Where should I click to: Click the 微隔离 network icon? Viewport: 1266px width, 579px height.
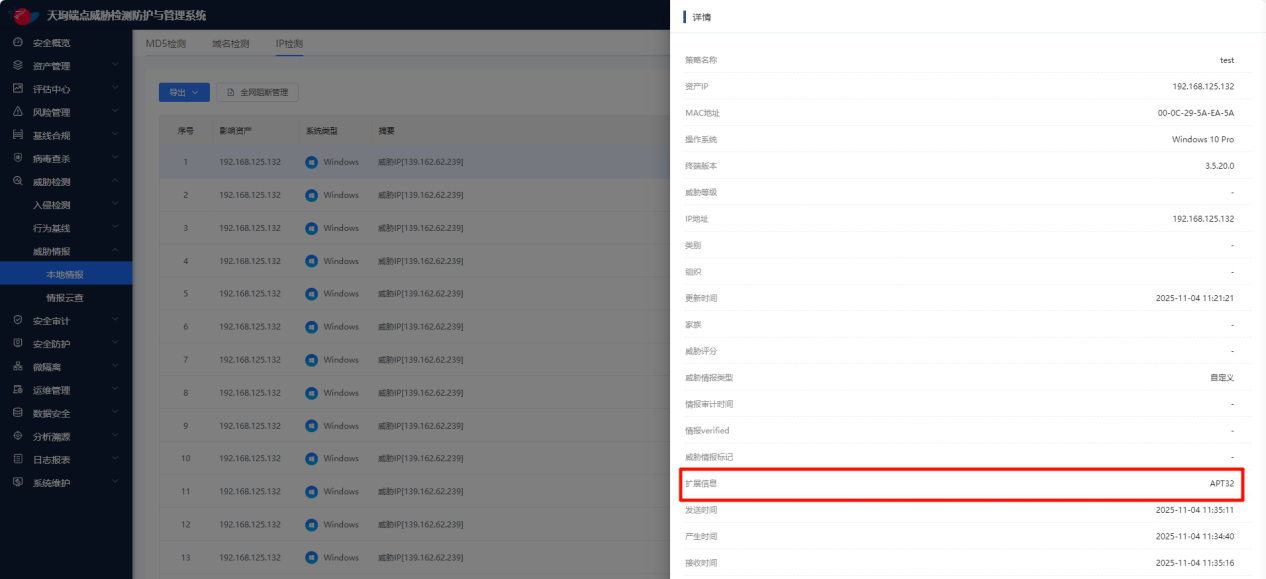tap(18, 367)
